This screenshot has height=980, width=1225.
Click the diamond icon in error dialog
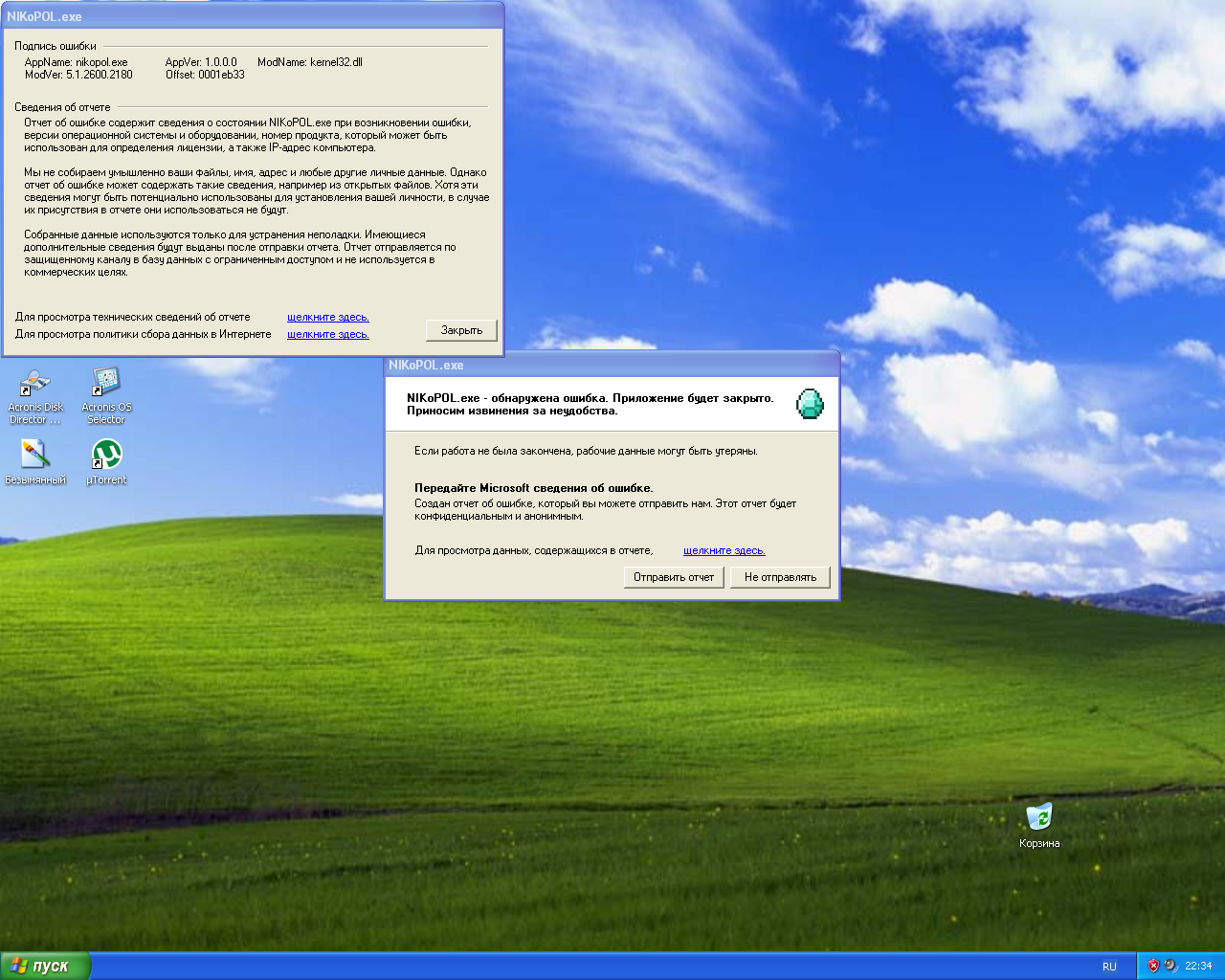click(810, 404)
